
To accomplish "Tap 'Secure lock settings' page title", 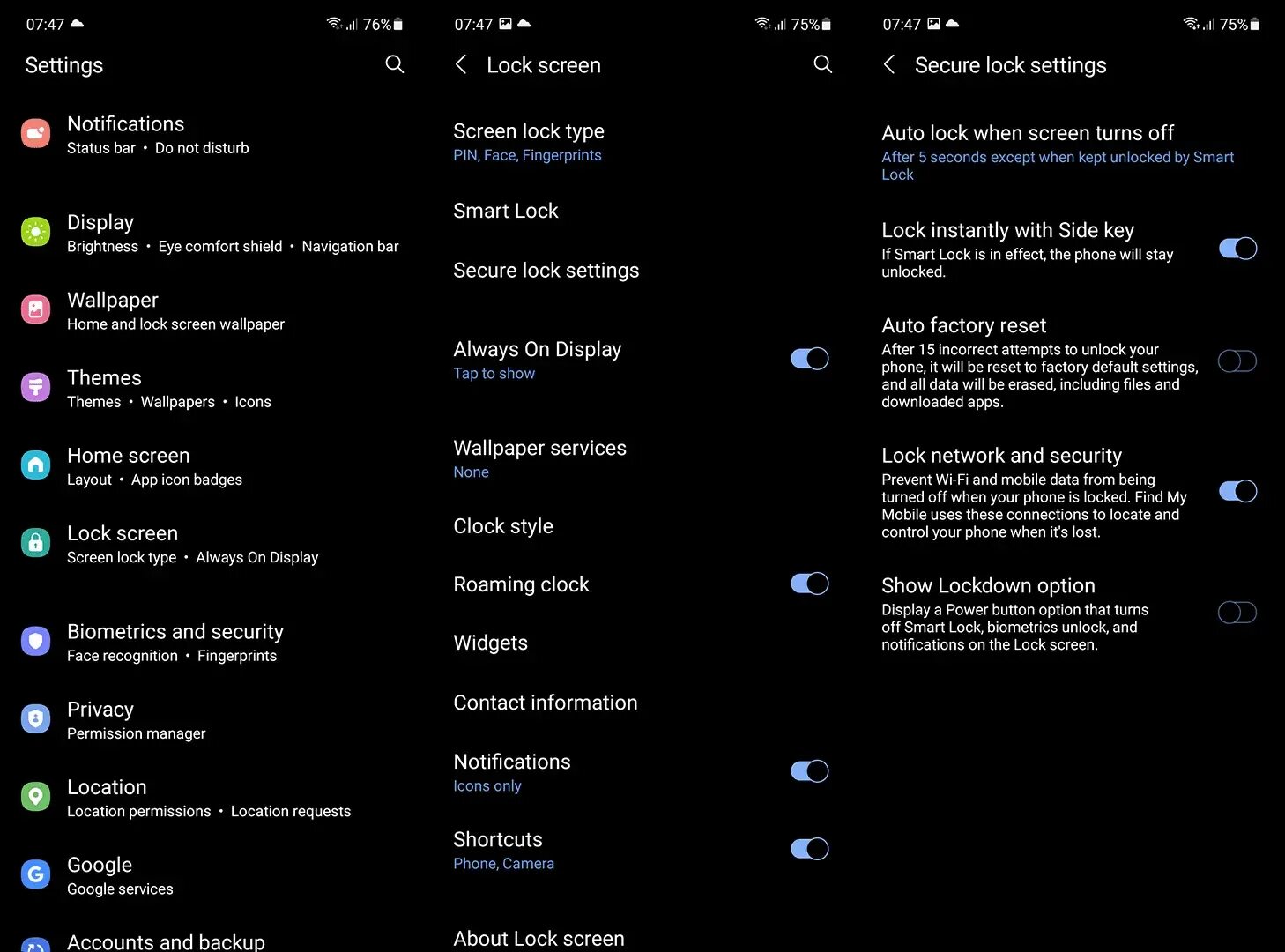I will pos(1010,65).
